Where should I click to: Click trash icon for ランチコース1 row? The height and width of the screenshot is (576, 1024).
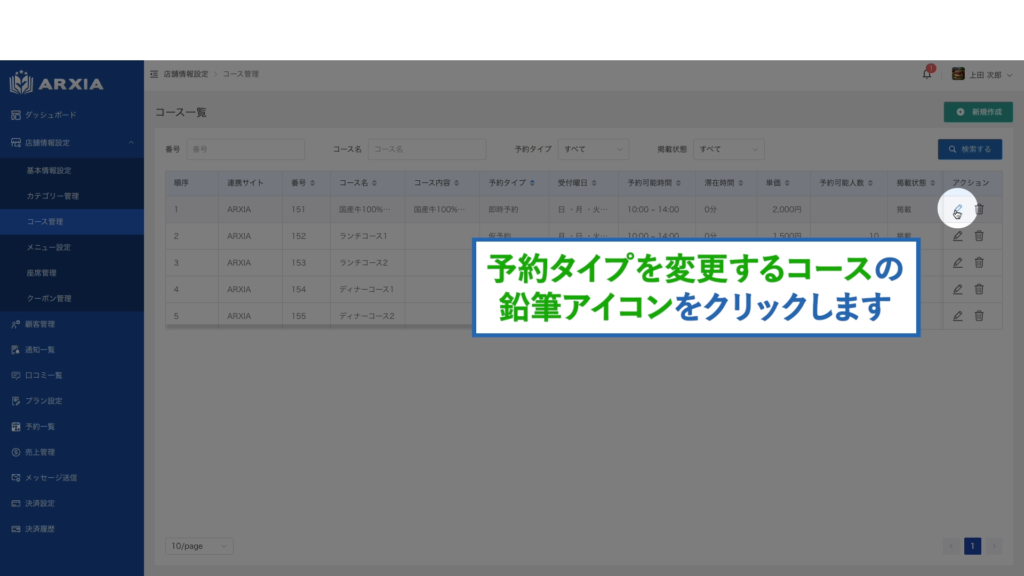point(979,236)
